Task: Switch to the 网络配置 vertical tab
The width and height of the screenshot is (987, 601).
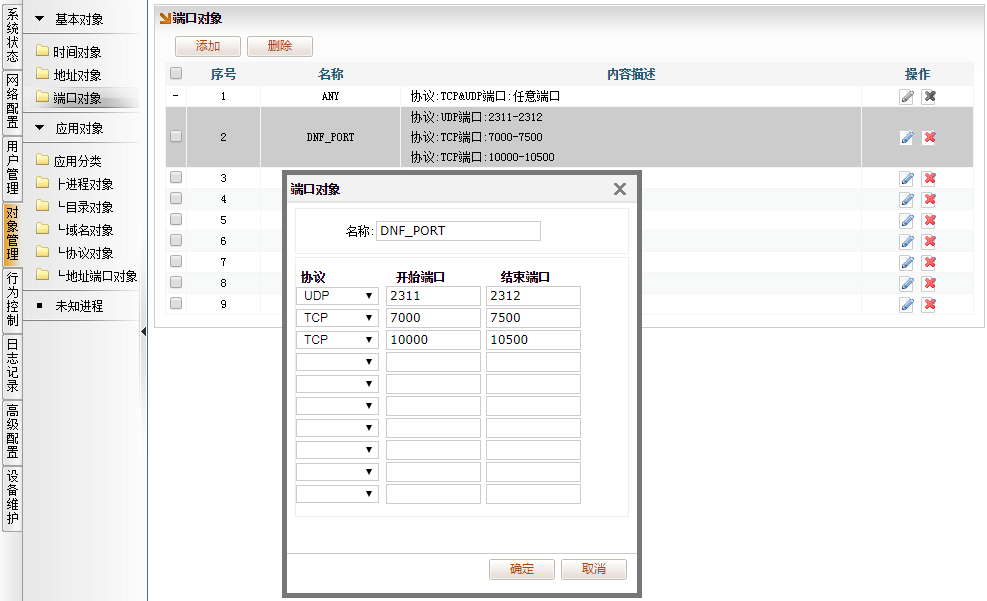Action: 12,101
